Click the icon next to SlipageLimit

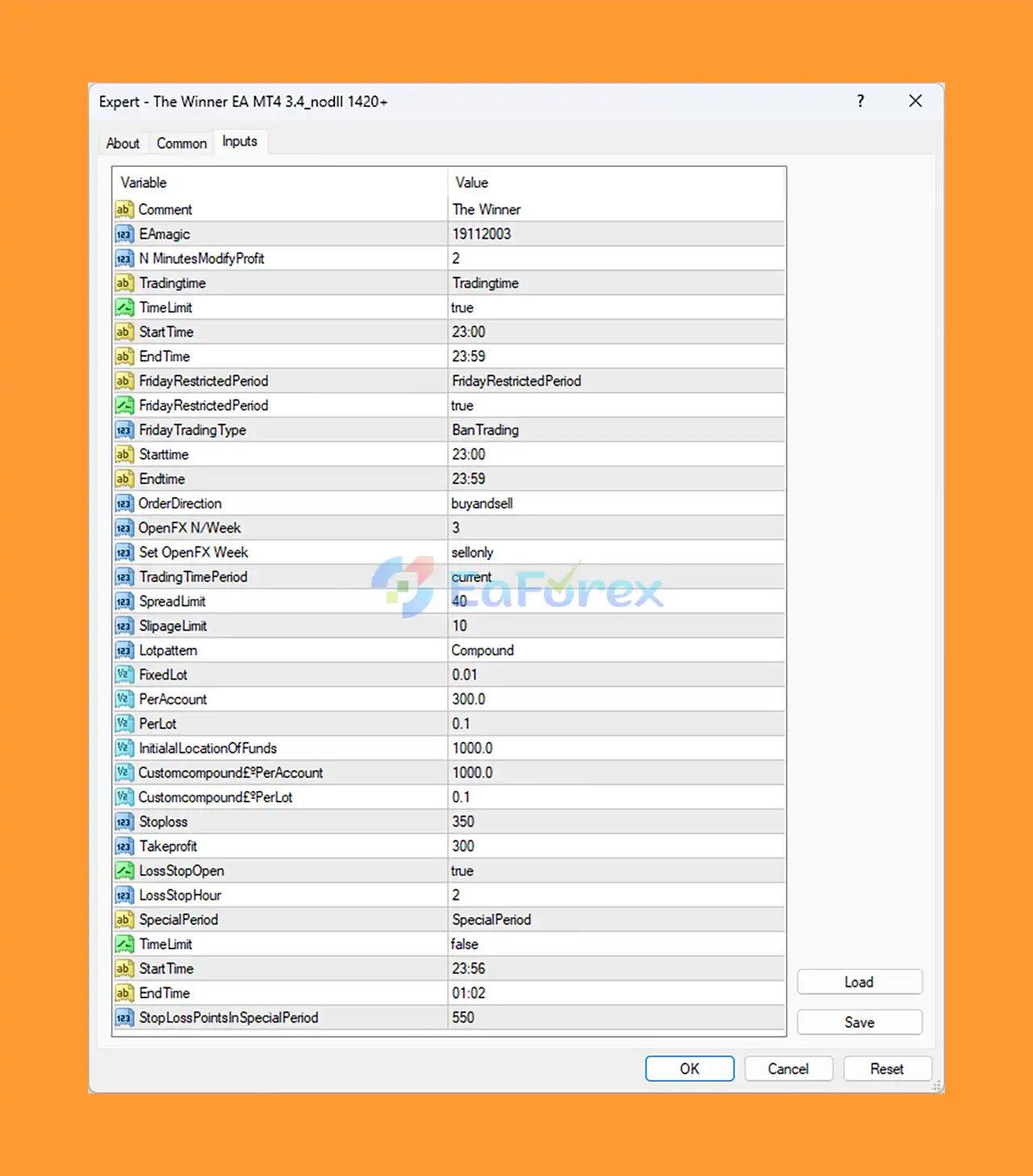[x=123, y=626]
